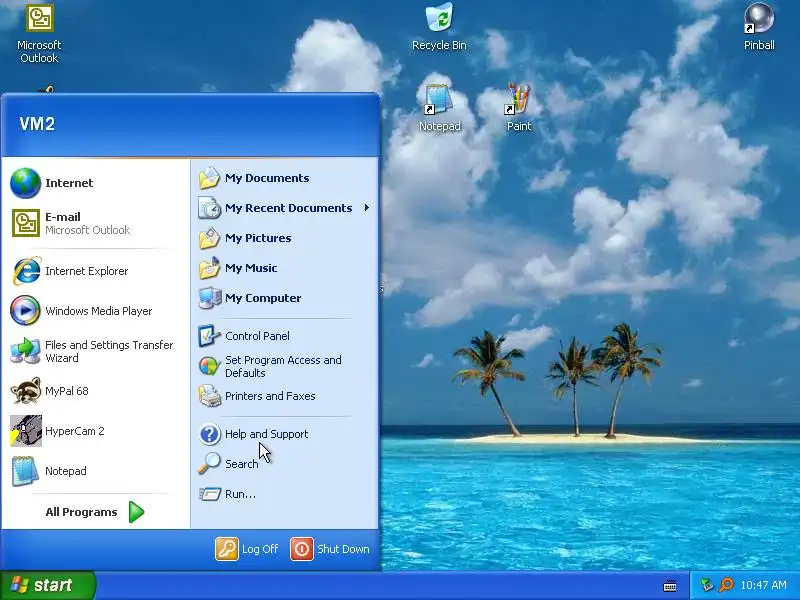Open Internet from the Start menu
Image resolution: width=800 pixels, height=600 pixels.
point(94,183)
